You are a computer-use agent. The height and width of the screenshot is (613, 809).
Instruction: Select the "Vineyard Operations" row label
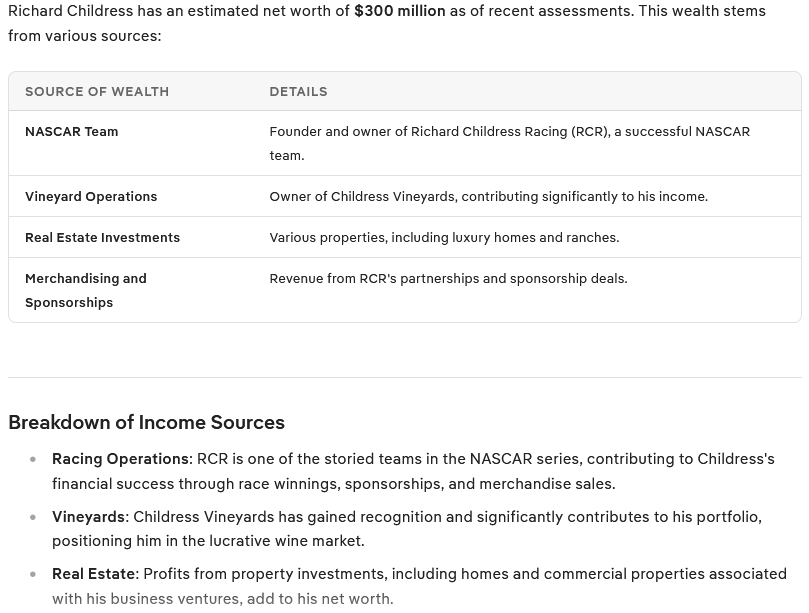91,196
